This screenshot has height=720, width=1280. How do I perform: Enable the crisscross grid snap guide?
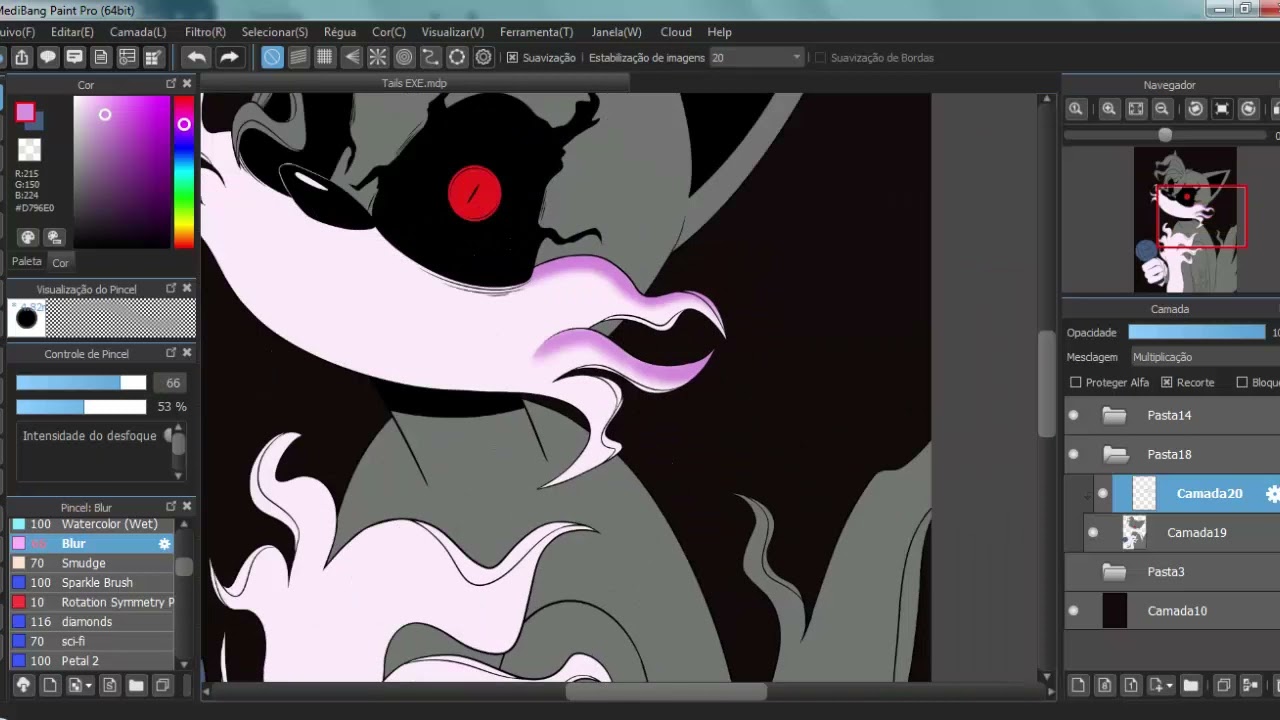click(325, 57)
